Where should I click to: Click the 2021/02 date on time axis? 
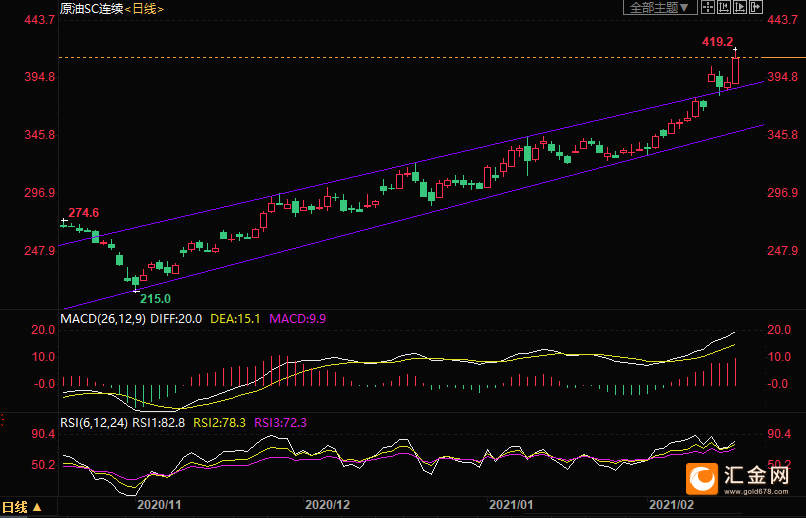(670, 505)
